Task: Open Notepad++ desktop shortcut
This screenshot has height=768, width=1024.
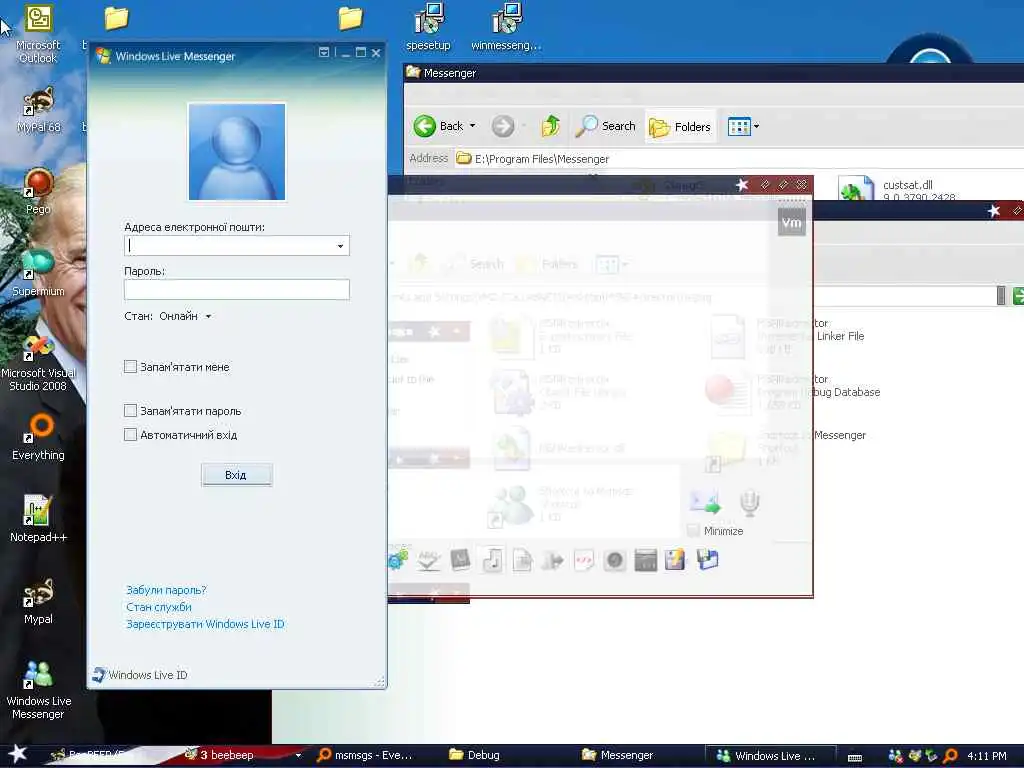Action: (38, 519)
